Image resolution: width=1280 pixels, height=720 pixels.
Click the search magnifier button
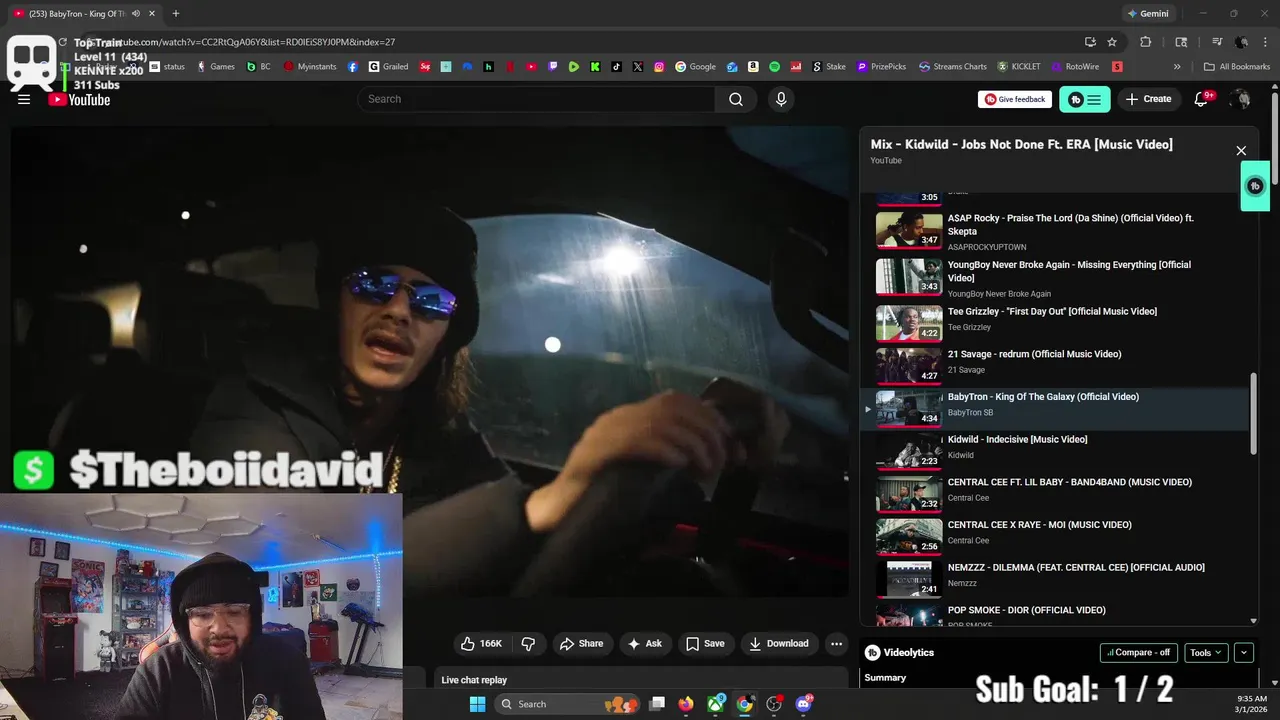[x=736, y=99]
